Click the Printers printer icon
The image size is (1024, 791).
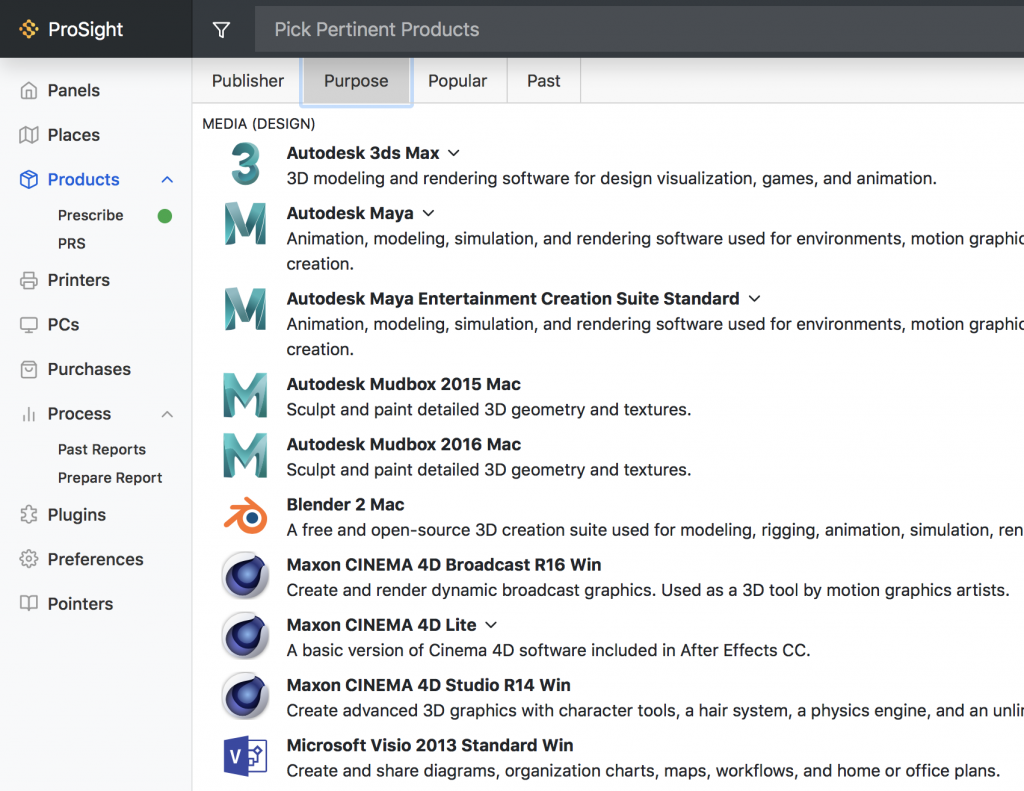coord(29,280)
